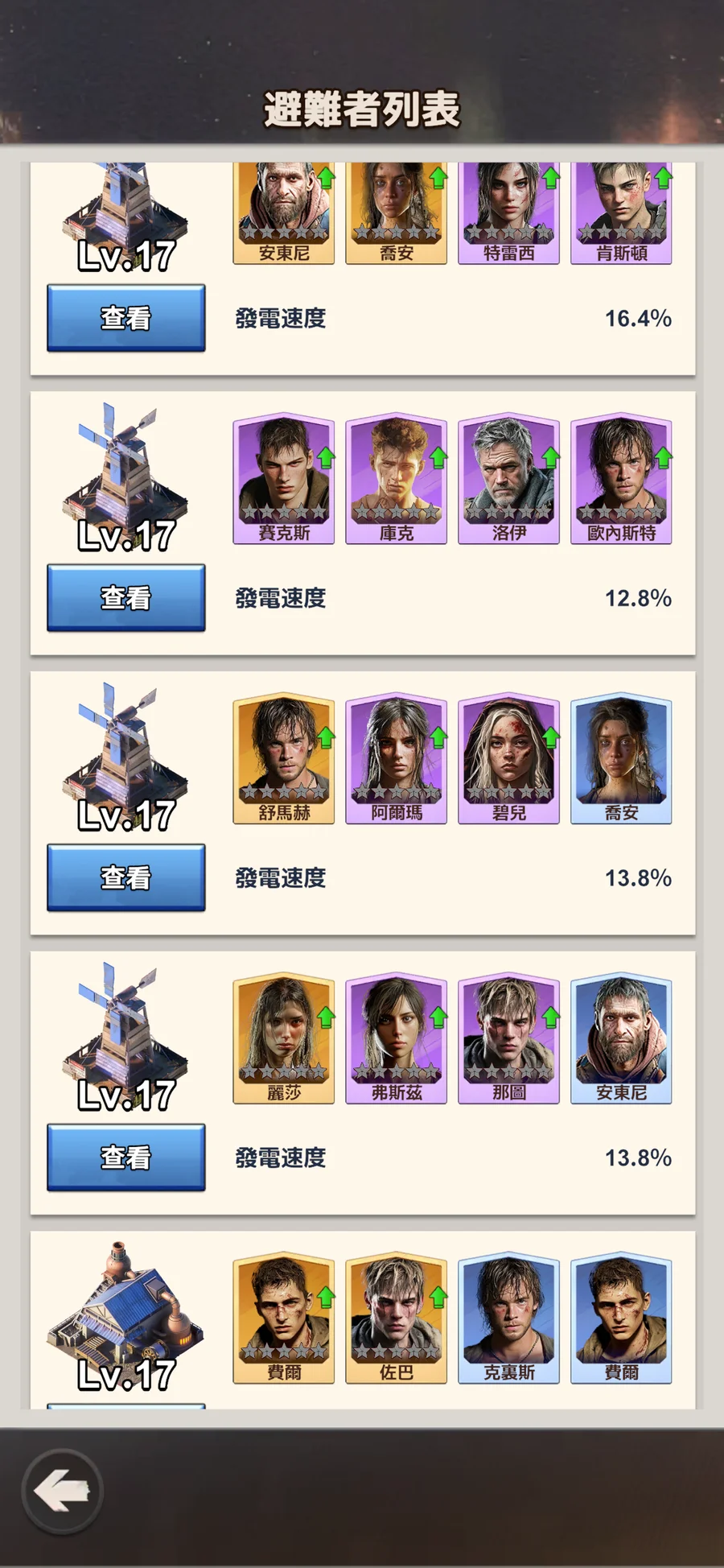Select survivor card 肯斯頓
The image size is (724, 1568).
622,213
